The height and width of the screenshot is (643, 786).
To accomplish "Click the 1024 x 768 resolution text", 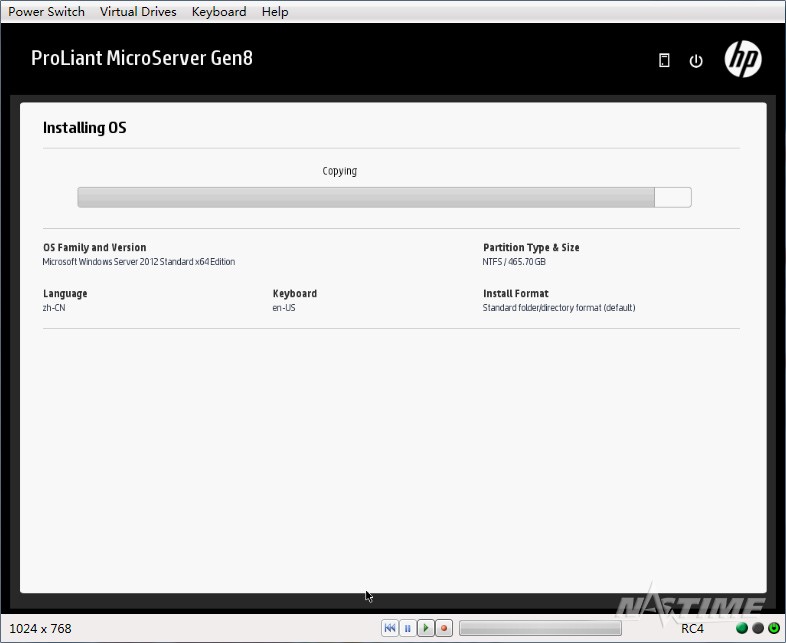I will tap(40, 628).
